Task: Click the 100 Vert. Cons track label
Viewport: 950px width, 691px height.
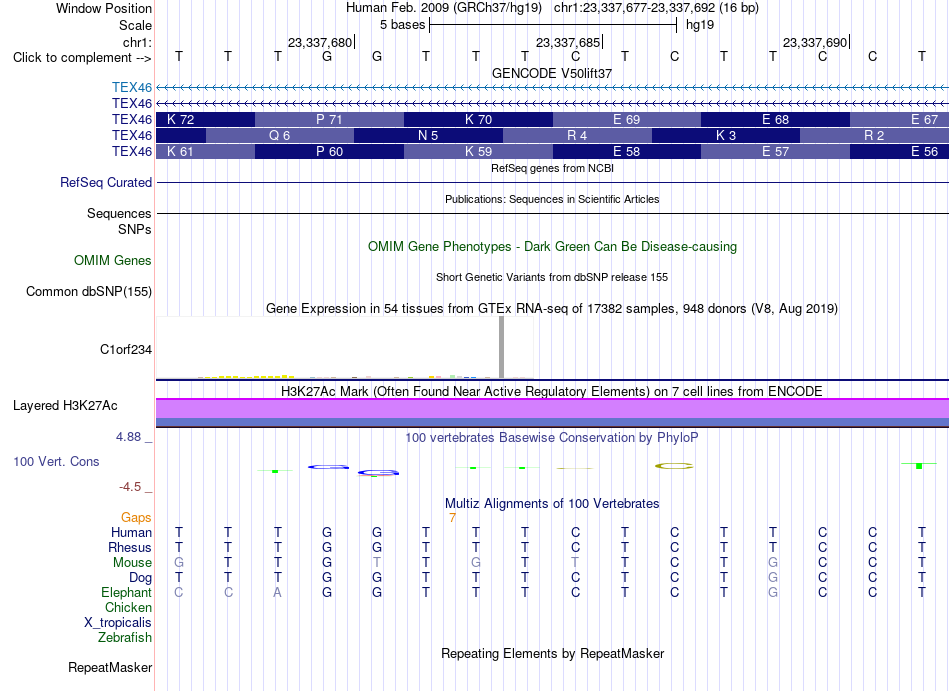Action: click(56, 461)
